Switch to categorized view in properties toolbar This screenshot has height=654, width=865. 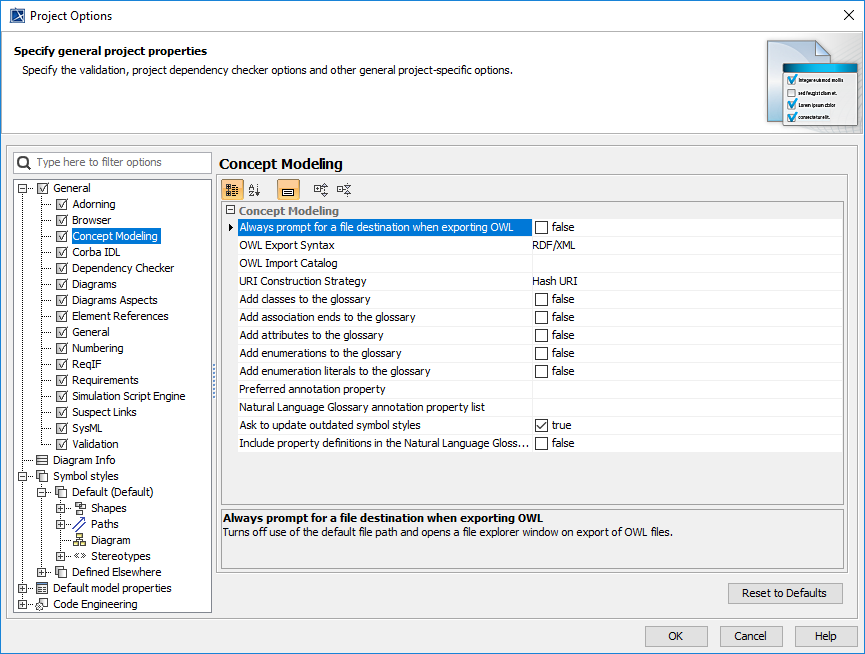[x=232, y=189]
